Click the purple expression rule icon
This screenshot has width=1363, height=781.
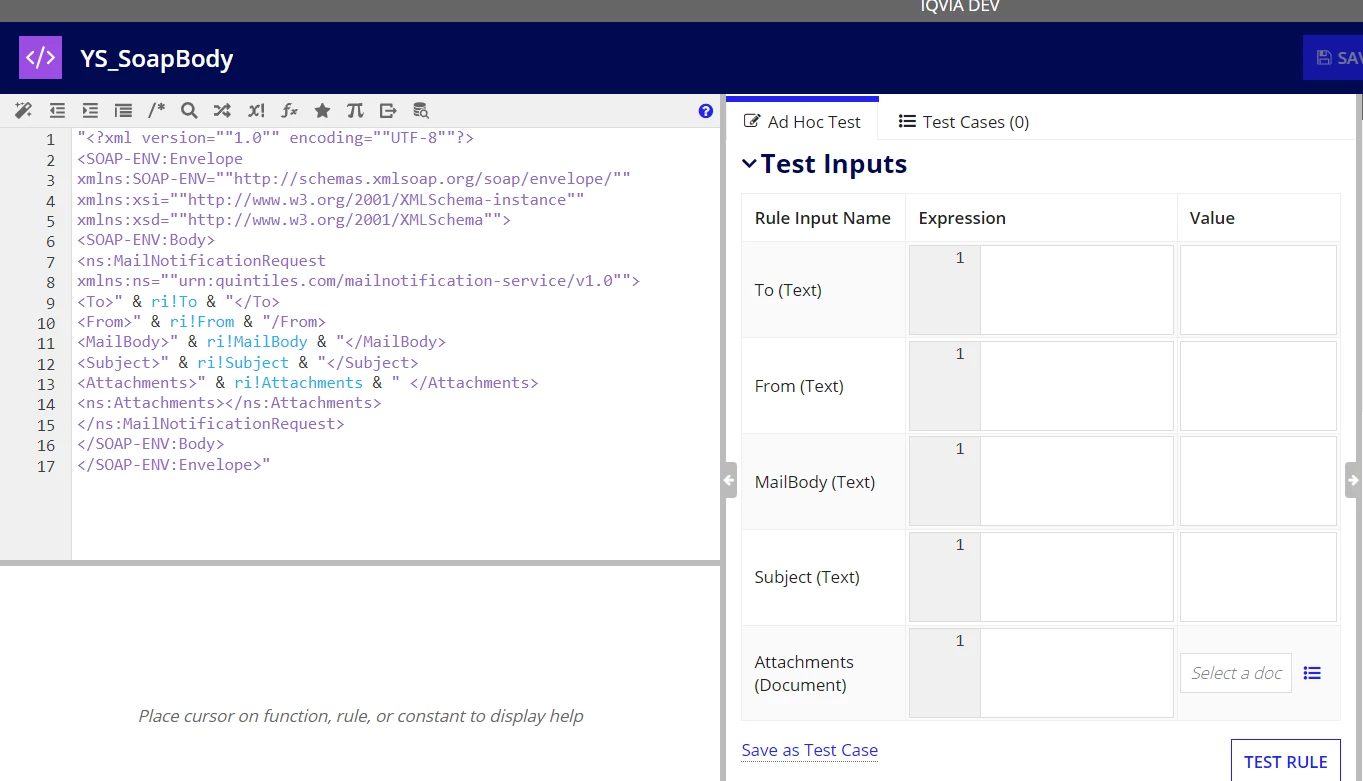(x=40, y=57)
